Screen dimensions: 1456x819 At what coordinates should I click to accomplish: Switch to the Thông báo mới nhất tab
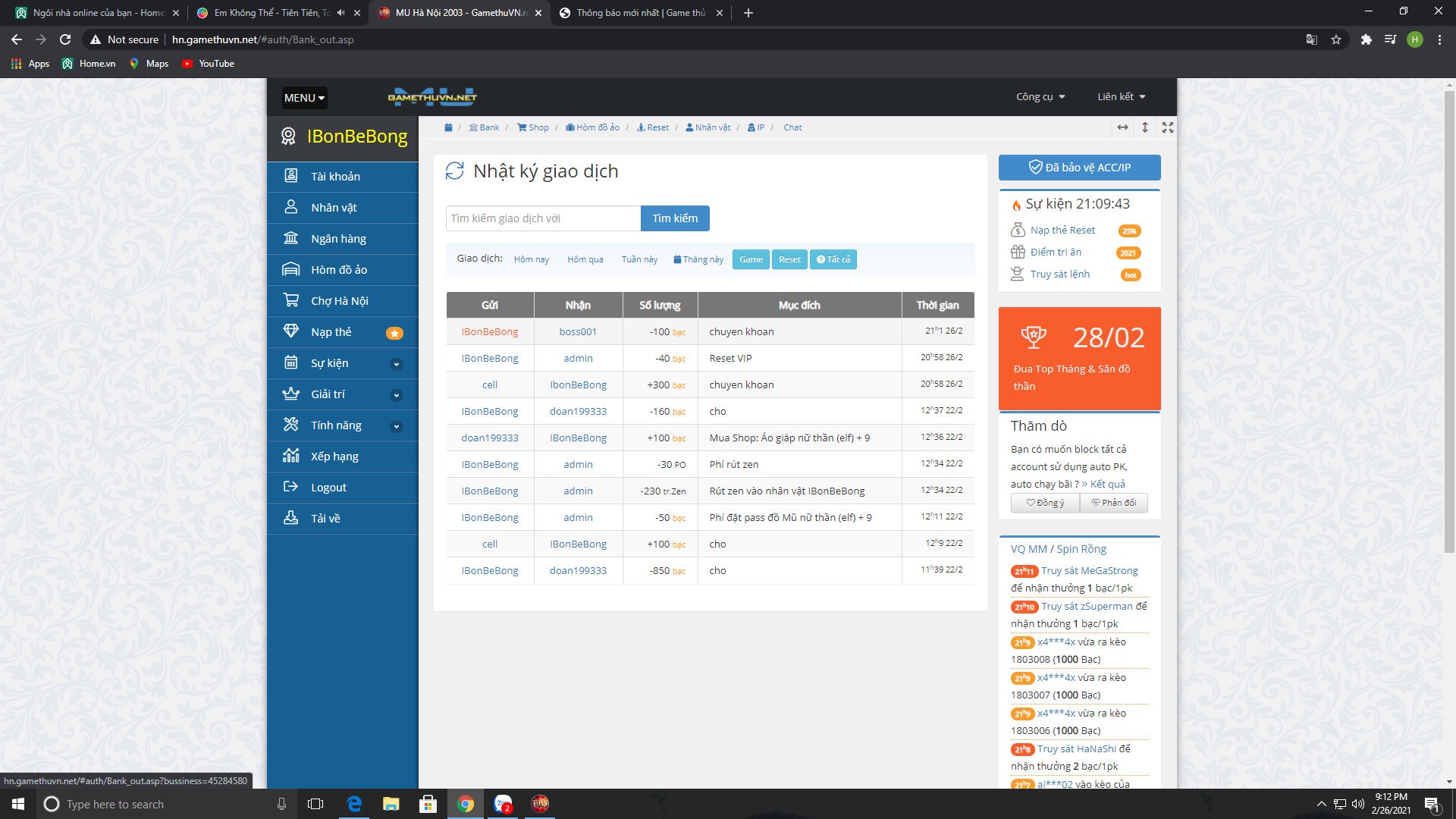pos(641,13)
